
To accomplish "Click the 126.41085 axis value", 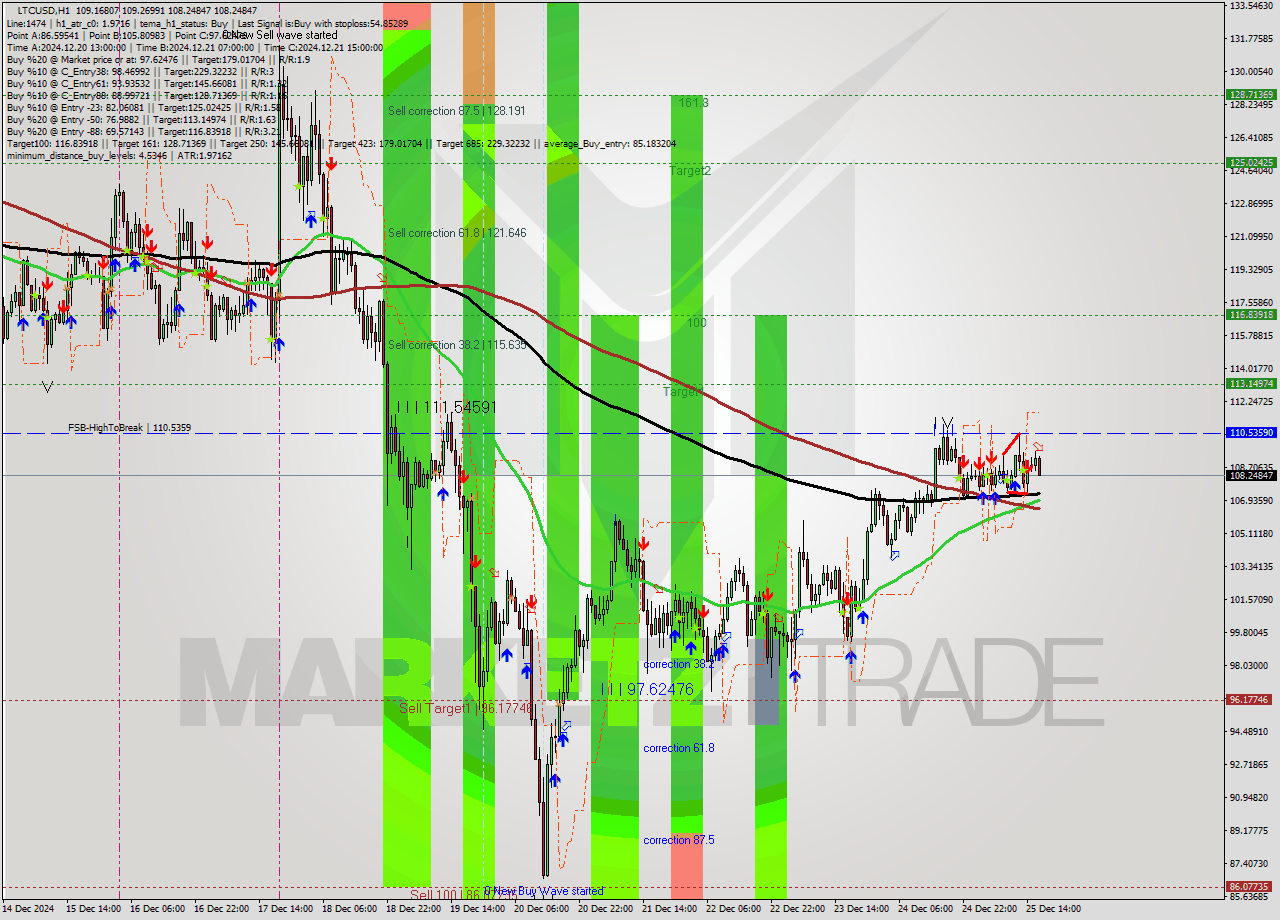I will click(1251, 137).
